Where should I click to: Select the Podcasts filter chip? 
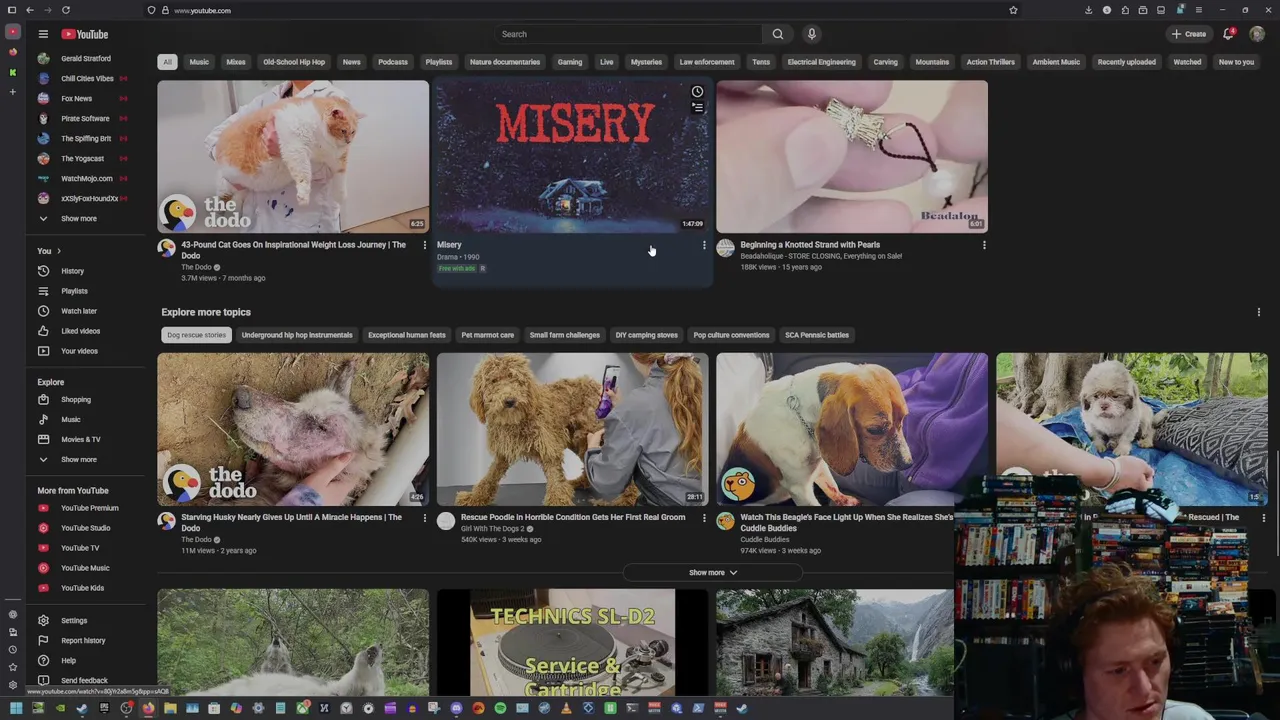coord(393,62)
